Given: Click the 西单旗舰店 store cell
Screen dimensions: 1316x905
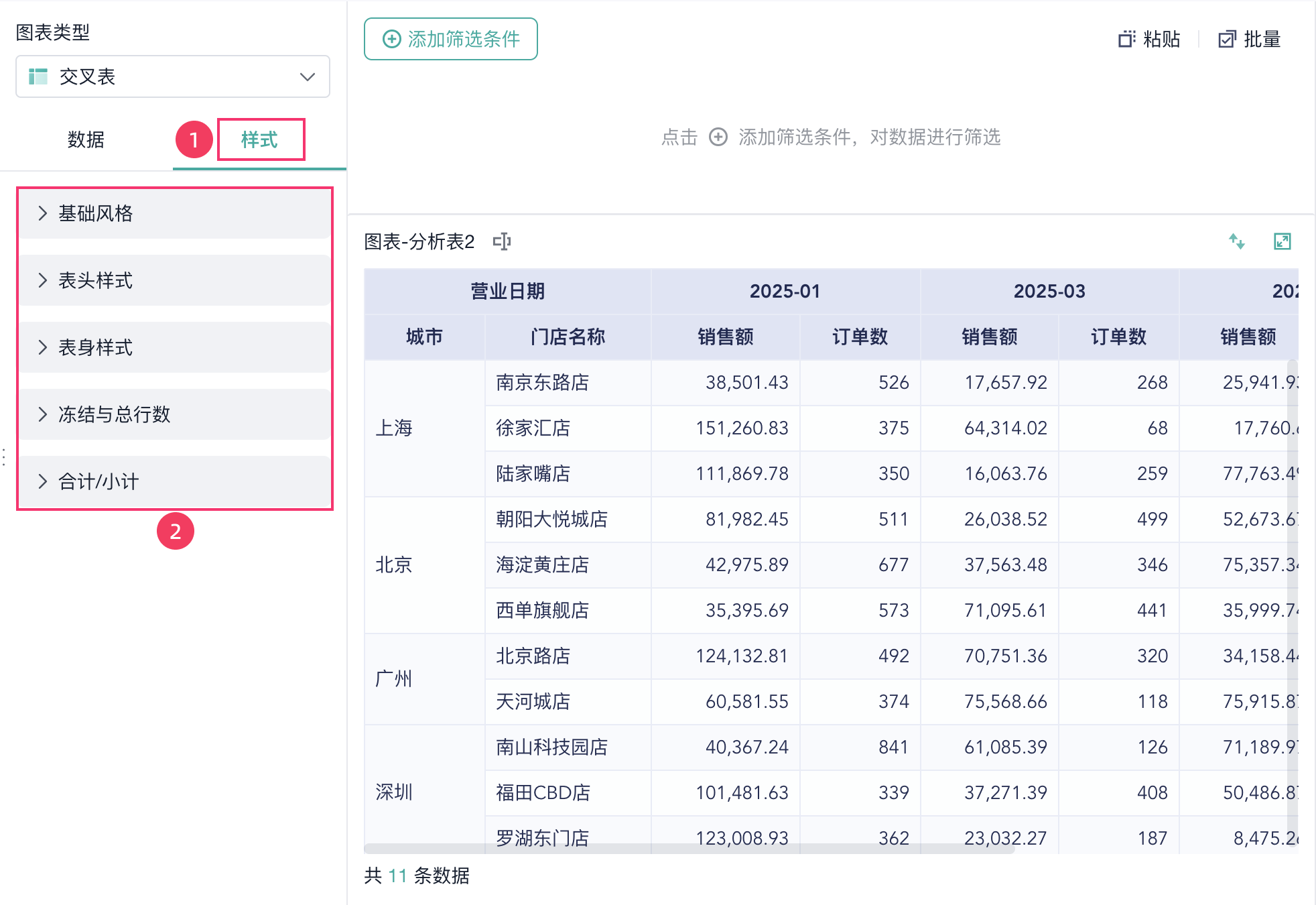Looking at the screenshot, I should point(568,610).
